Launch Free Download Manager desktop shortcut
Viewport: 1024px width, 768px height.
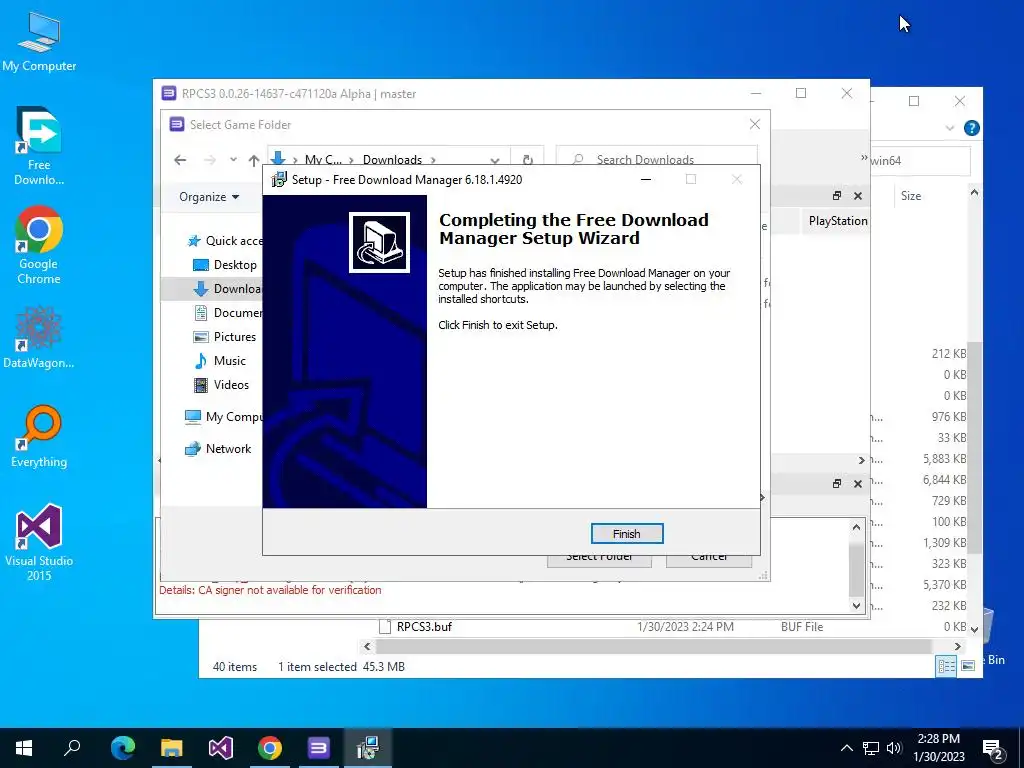pyautogui.click(x=39, y=146)
